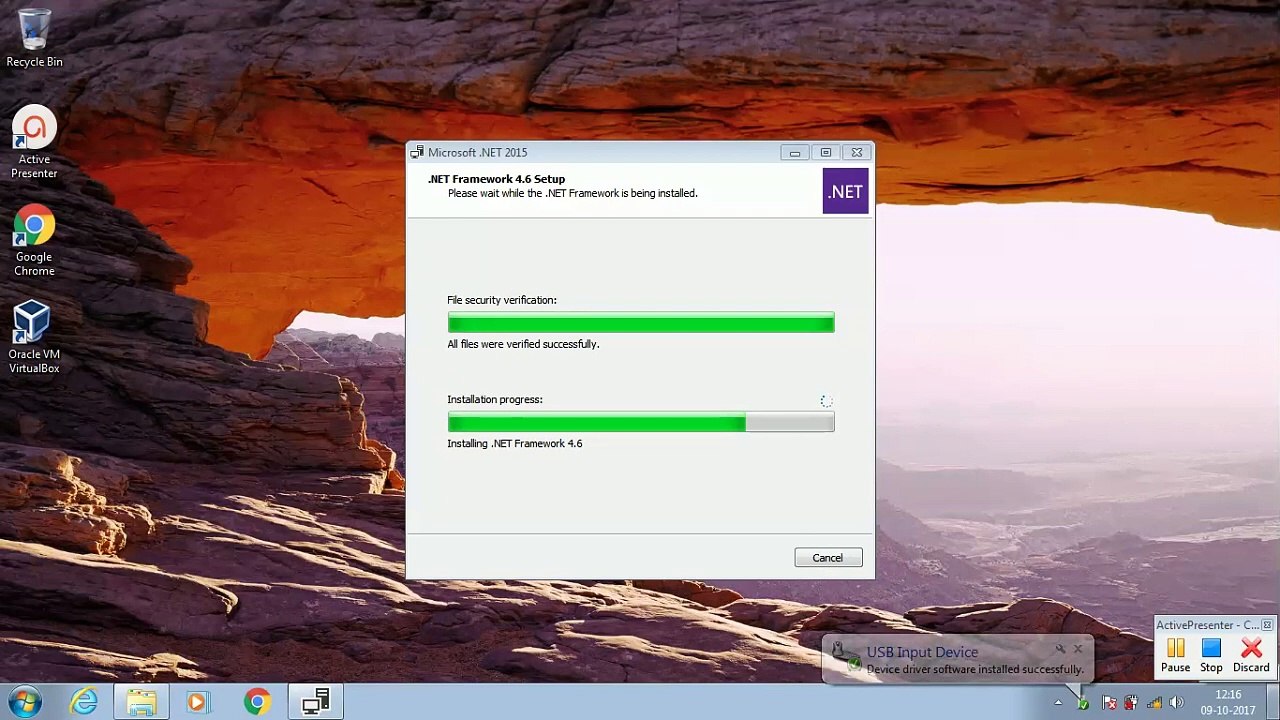Viewport: 1280px width, 720px height.
Task: Click the USB device icon in the notification
Action: [x=845, y=656]
